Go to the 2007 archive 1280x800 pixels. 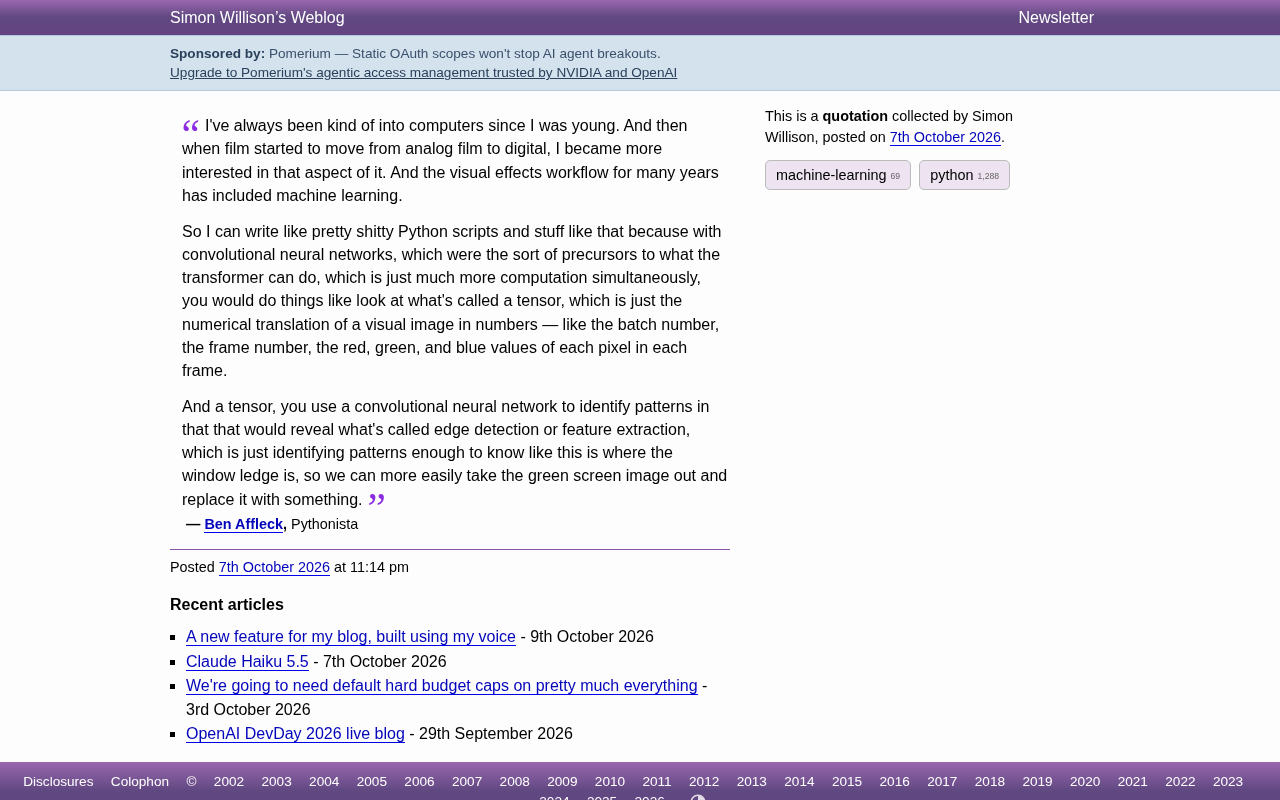467,781
